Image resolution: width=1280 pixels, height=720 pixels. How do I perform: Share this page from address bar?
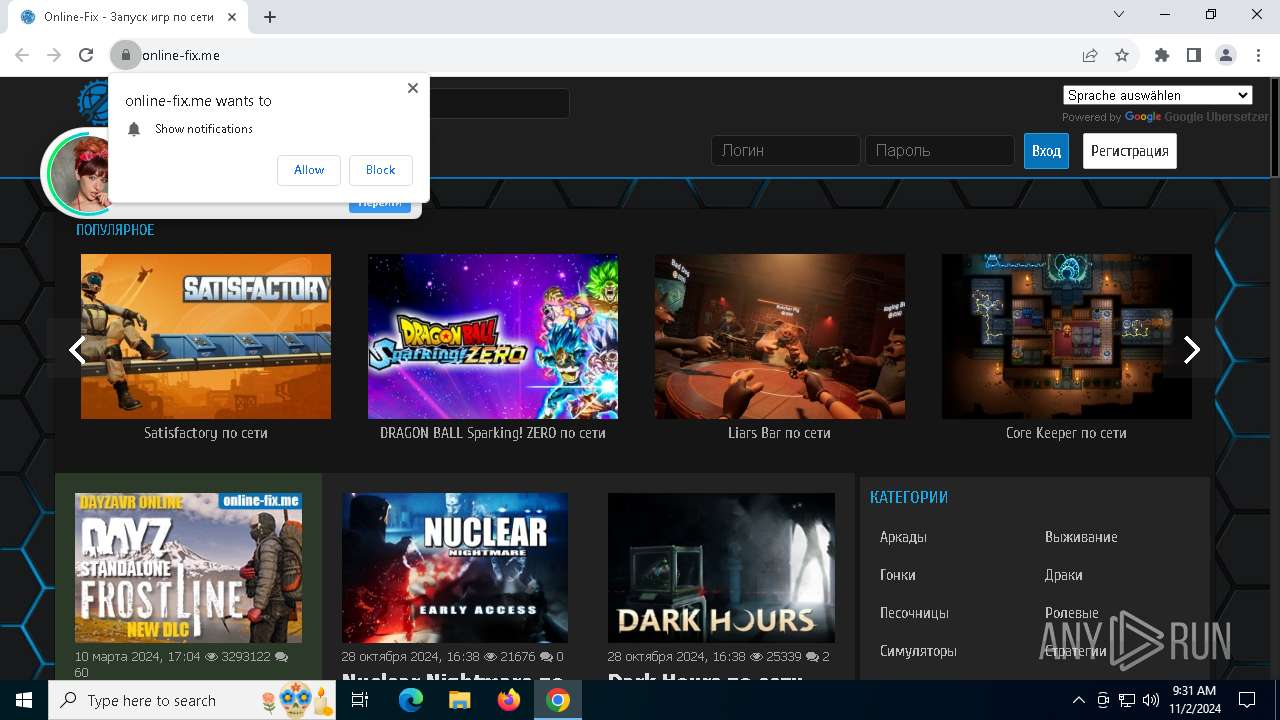[1090, 55]
